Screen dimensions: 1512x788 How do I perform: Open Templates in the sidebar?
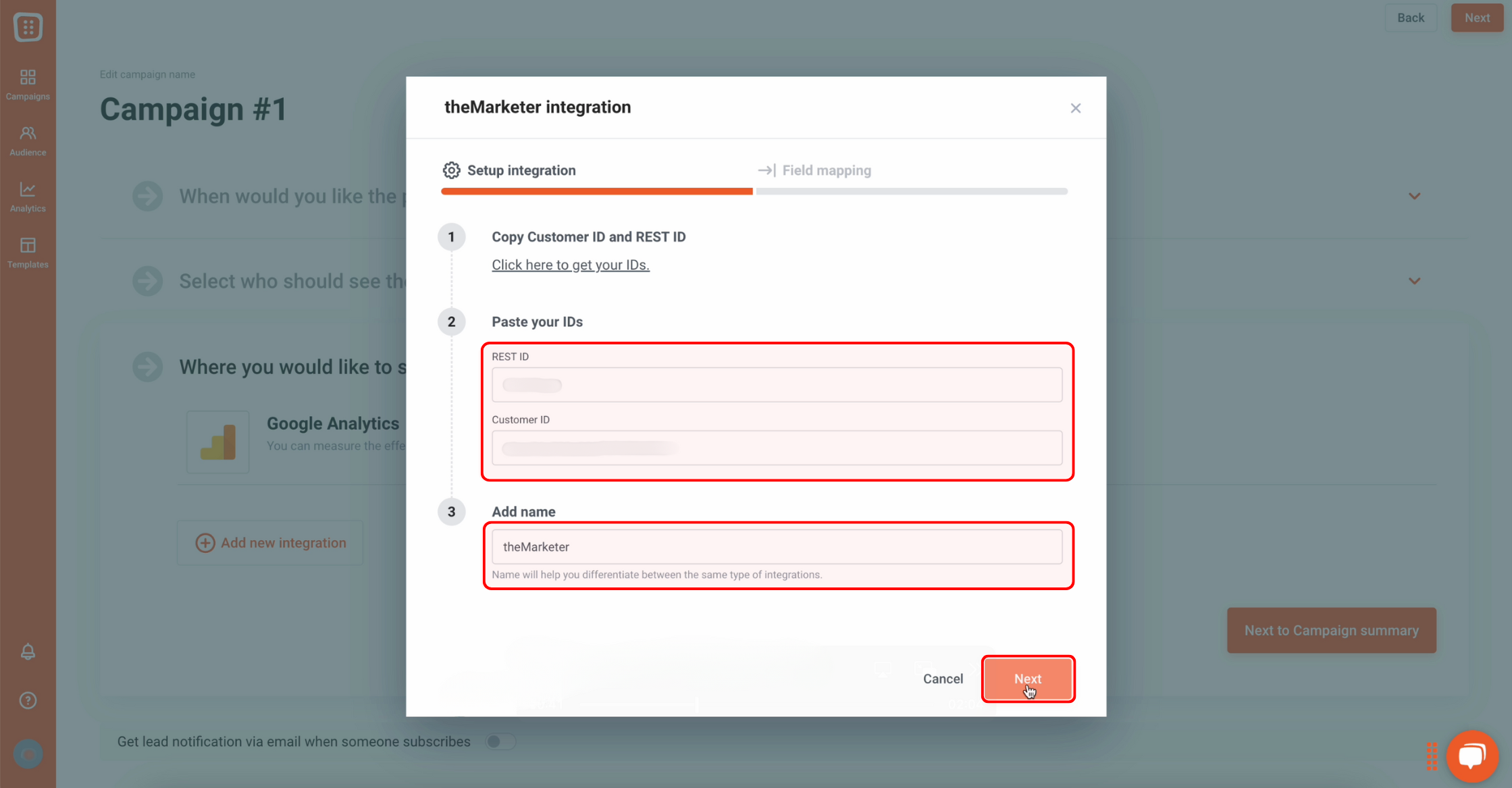coord(28,253)
